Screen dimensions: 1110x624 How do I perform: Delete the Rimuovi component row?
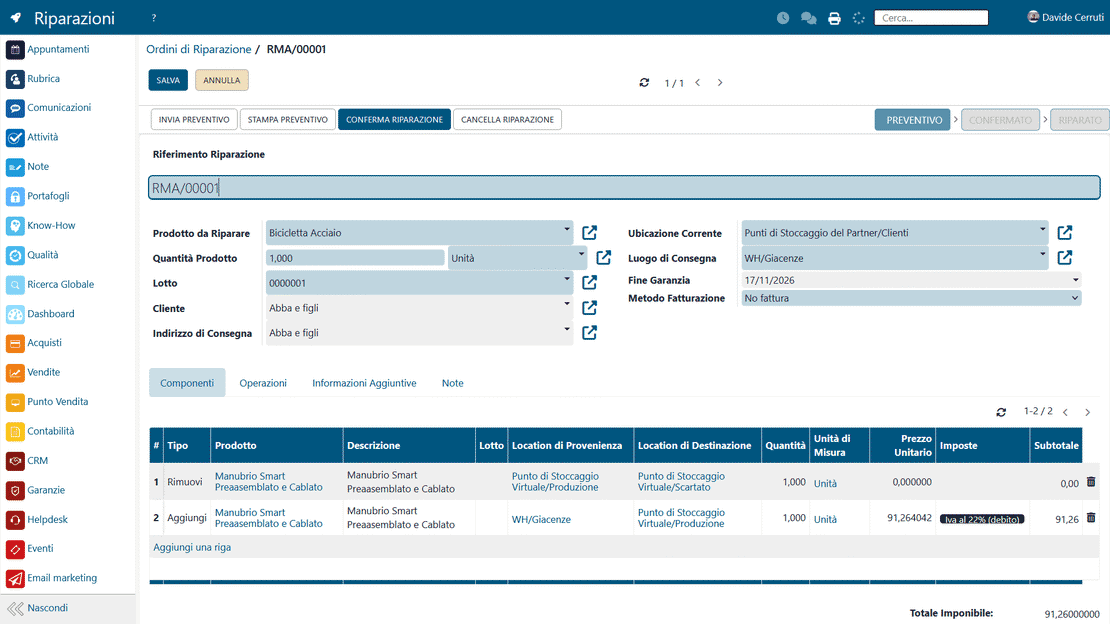click(1091, 482)
